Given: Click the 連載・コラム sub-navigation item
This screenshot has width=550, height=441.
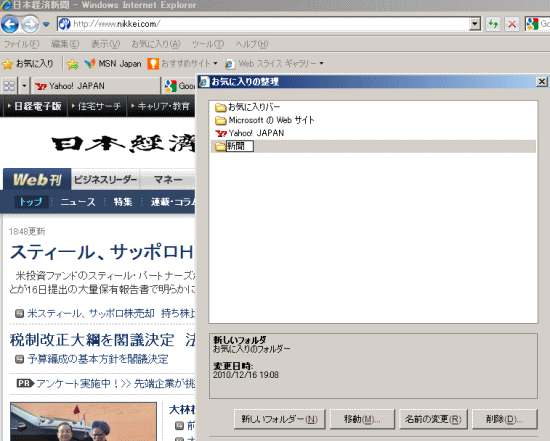Looking at the screenshot, I should [x=173, y=202].
